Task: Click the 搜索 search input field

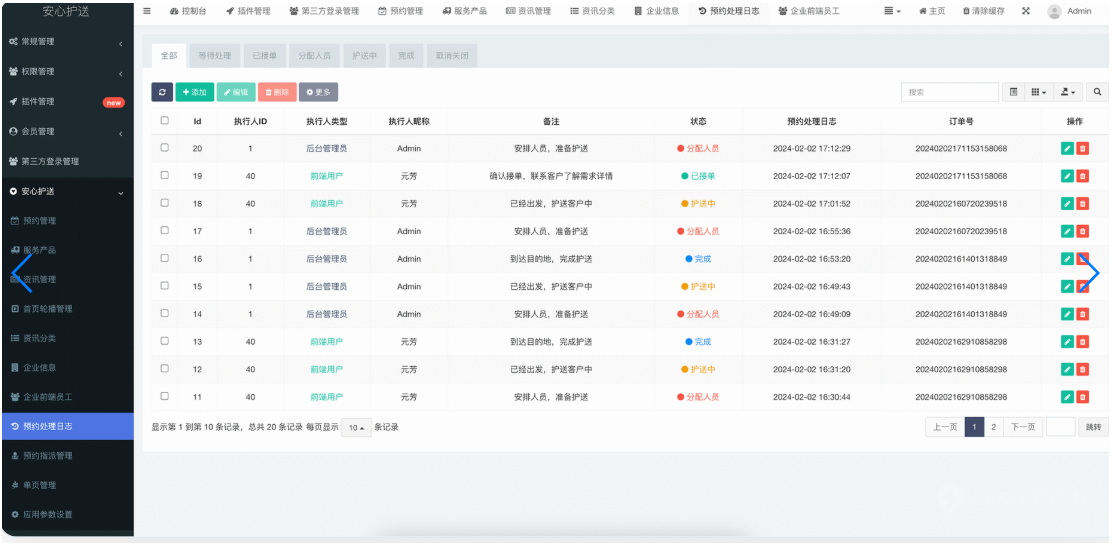Action: click(x=949, y=92)
